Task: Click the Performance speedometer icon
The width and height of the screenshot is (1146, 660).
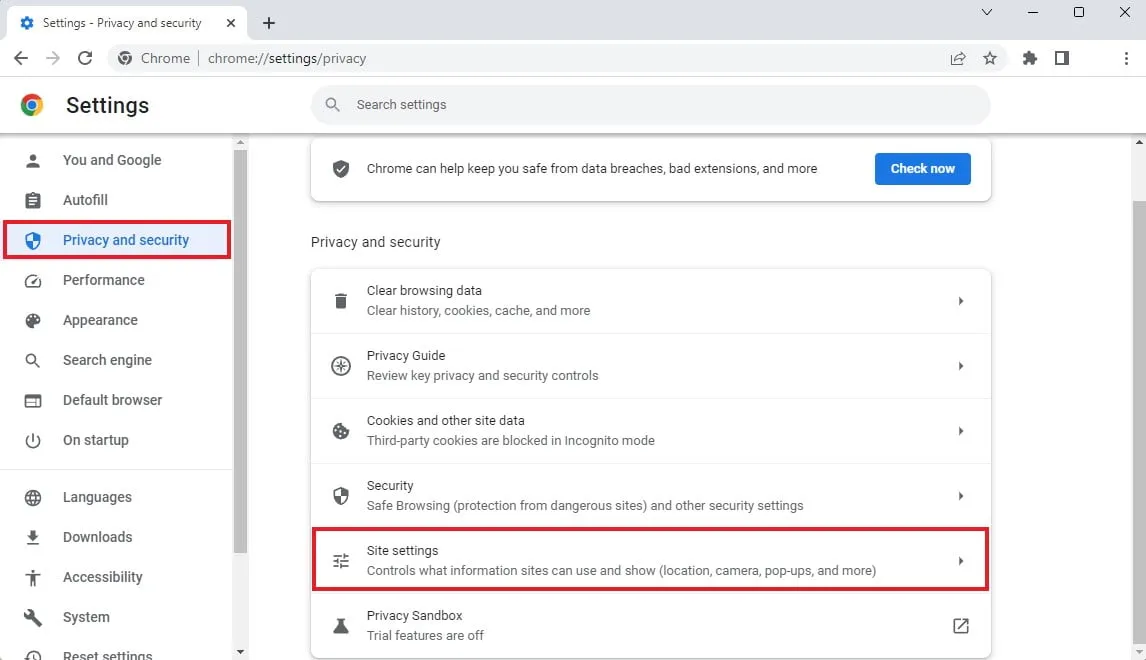Action: click(33, 280)
